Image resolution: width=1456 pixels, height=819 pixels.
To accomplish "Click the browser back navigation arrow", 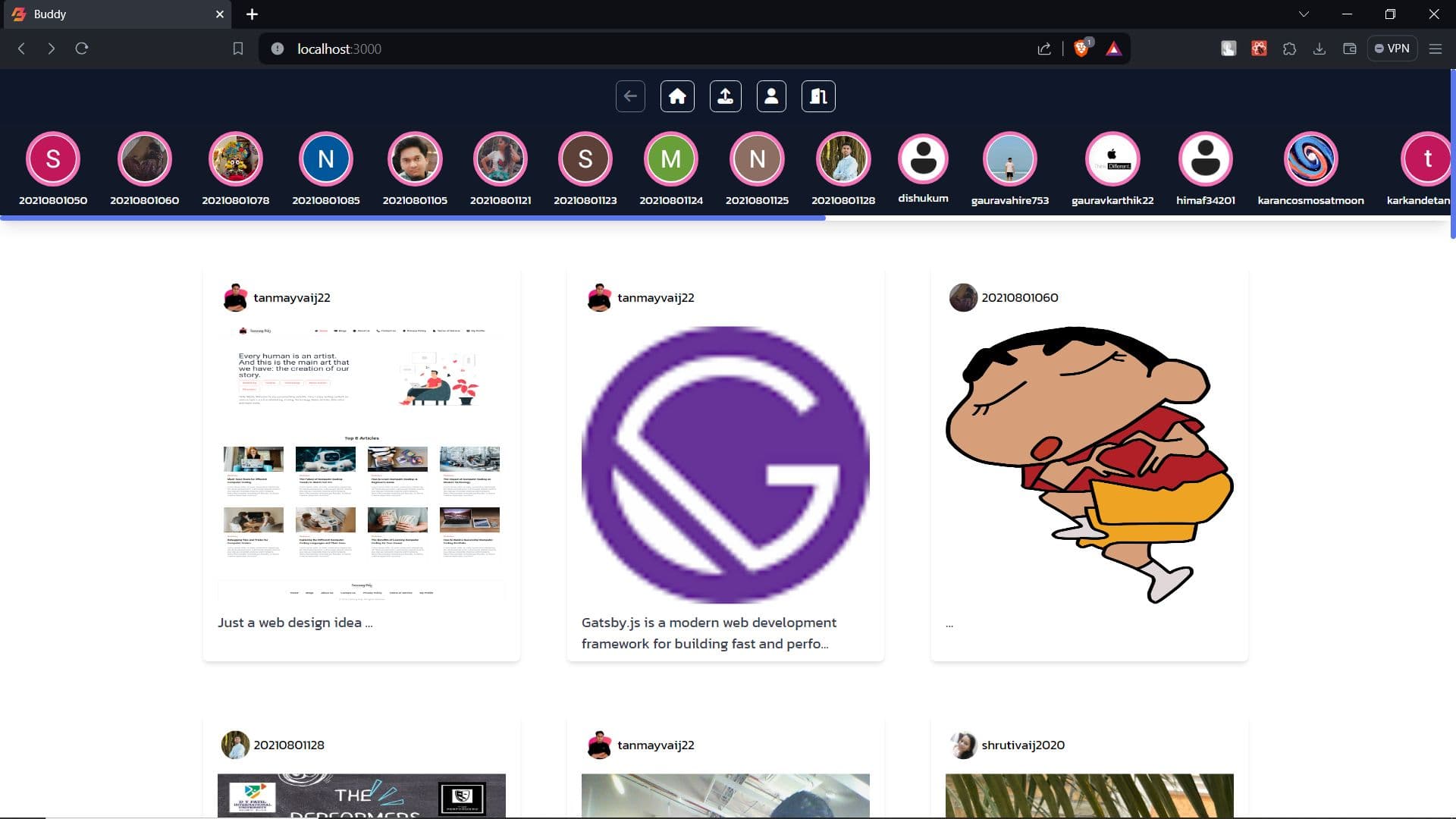I will tap(21, 49).
